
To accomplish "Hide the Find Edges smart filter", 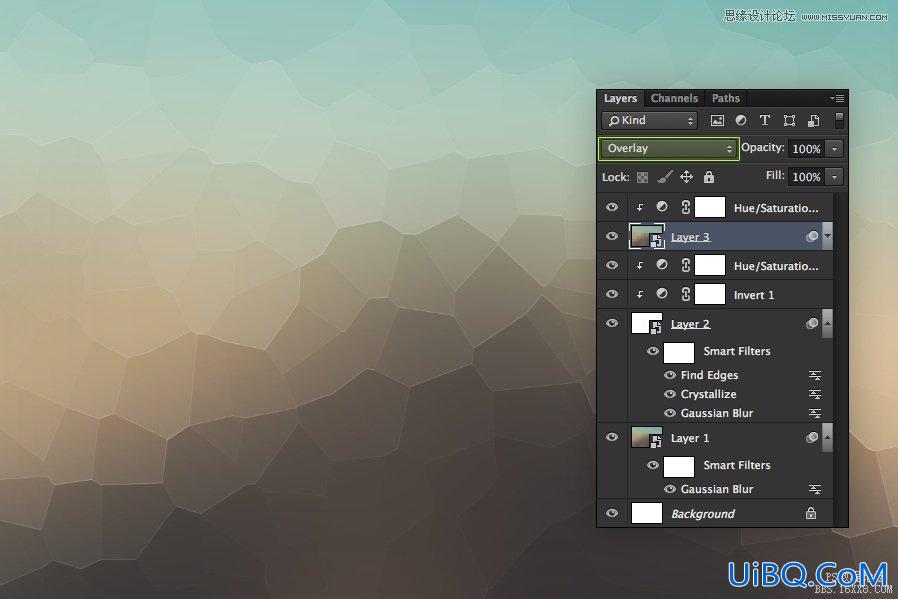I will click(669, 375).
